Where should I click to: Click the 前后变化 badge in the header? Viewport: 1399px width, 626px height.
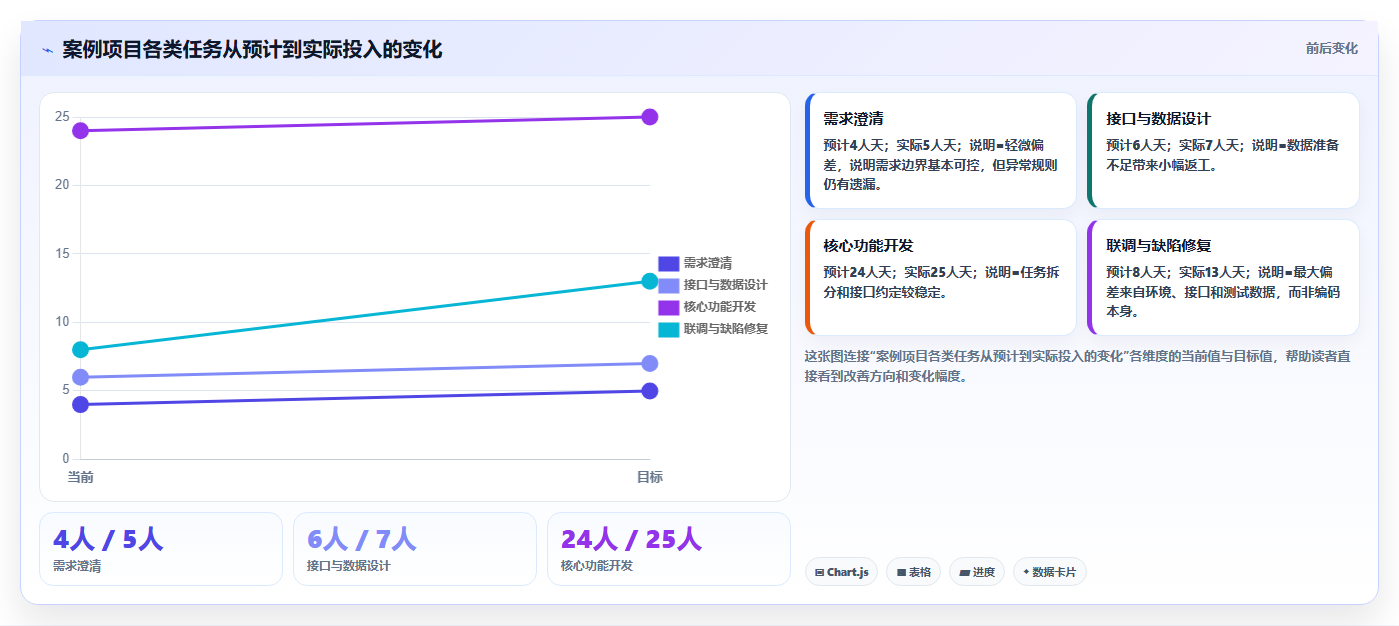(1331, 48)
